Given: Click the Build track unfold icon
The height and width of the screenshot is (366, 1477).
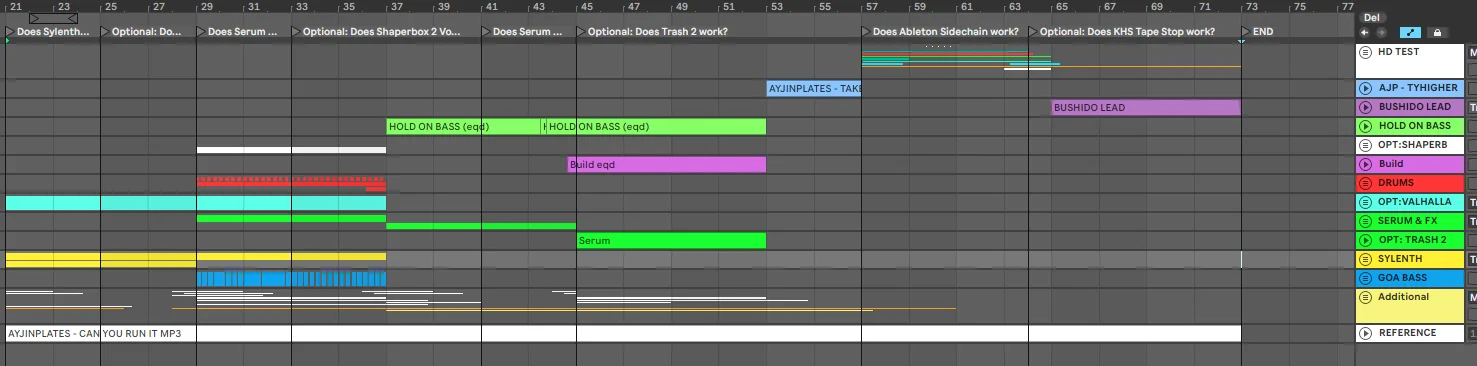Looking at the screenshot, I should [x=1366, y=164].
